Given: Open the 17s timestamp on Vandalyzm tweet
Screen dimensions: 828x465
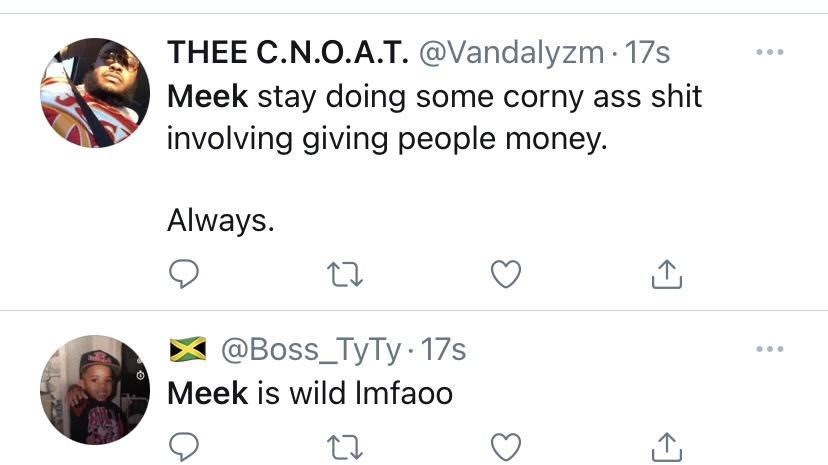Looking at the screenshot, I should click(x=647, y=53).
